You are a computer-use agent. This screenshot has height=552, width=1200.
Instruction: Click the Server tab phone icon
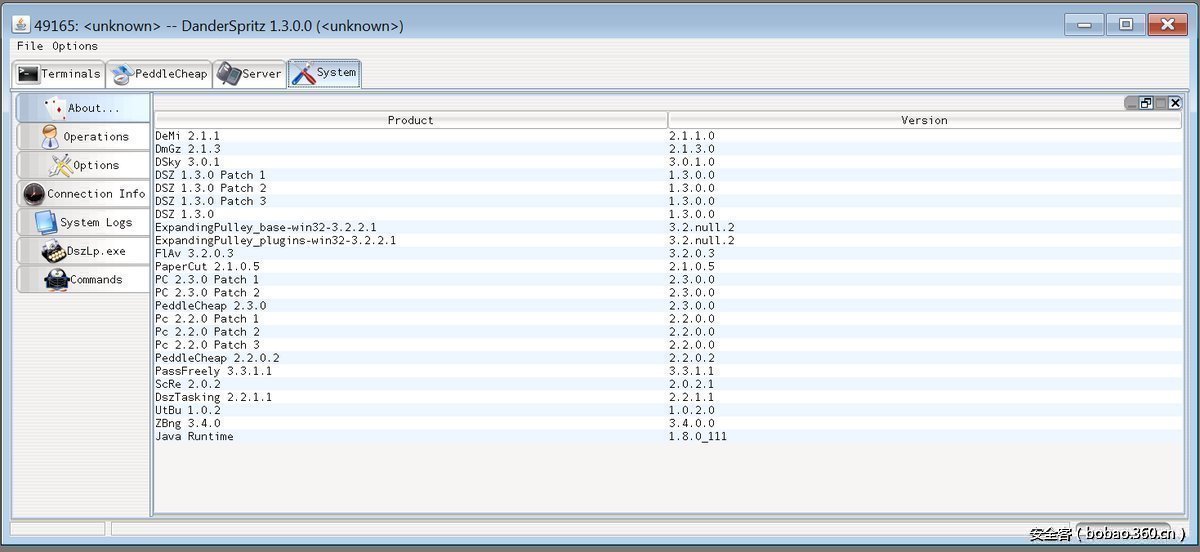click(x=229, y=74)
